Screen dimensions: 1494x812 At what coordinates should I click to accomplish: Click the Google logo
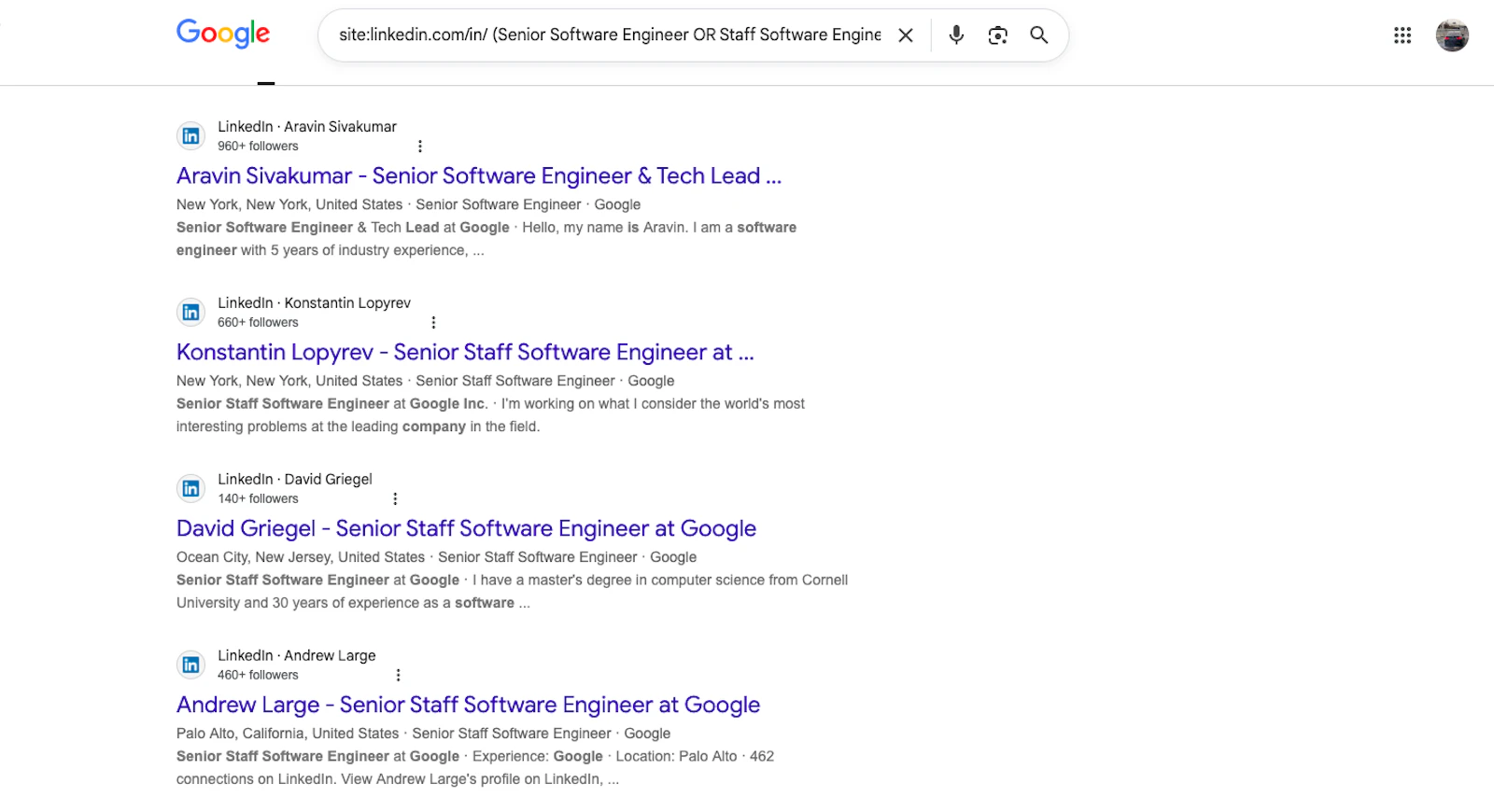pyautogui.click(x=223, y=34)
